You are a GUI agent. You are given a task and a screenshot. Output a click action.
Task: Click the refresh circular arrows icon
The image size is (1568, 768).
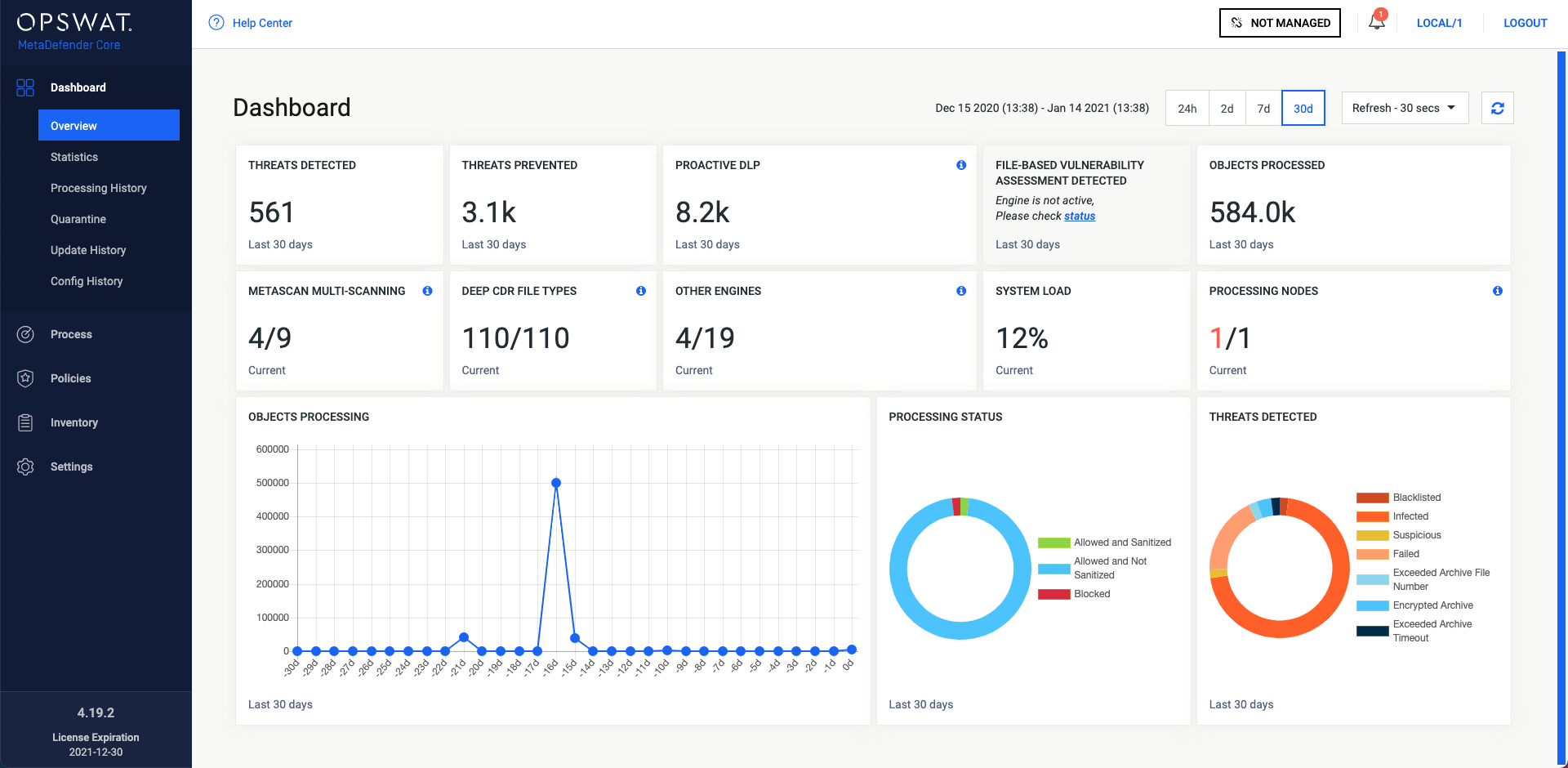click(1497, 107)
